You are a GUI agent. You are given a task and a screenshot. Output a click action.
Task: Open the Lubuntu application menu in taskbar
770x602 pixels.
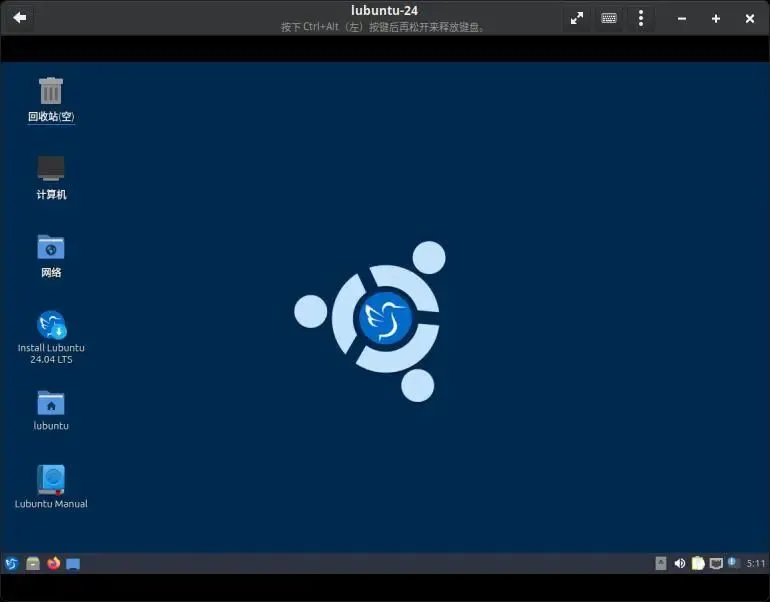12,563
